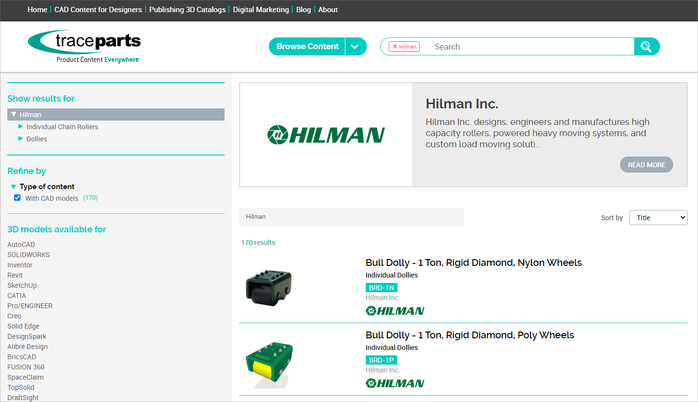Filter 3D models by BricsCAD
The width and height of the screenshot is (698, 402).
tap(21, 357)
